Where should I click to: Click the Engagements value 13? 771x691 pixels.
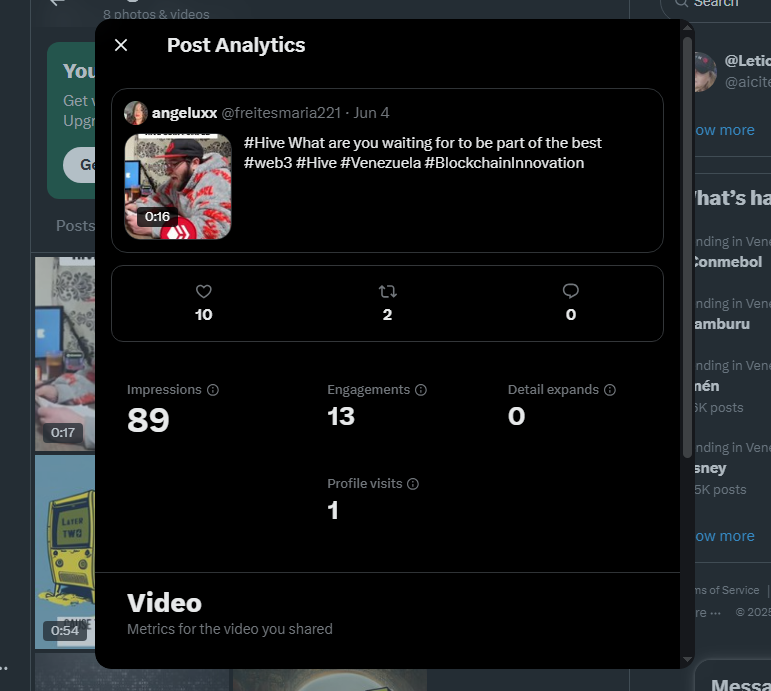(x=341, y=417)
